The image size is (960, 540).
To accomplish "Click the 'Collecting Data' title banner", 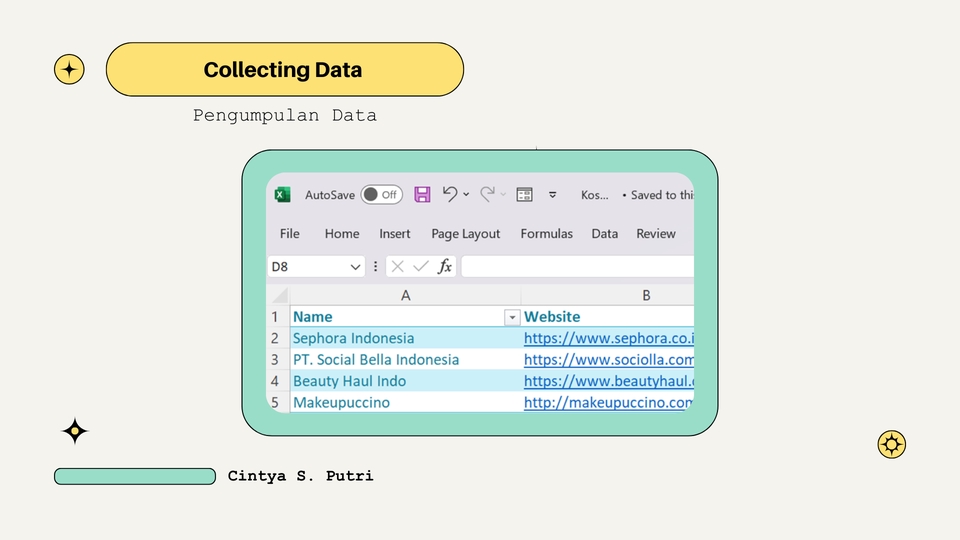I will pos(285,69).
